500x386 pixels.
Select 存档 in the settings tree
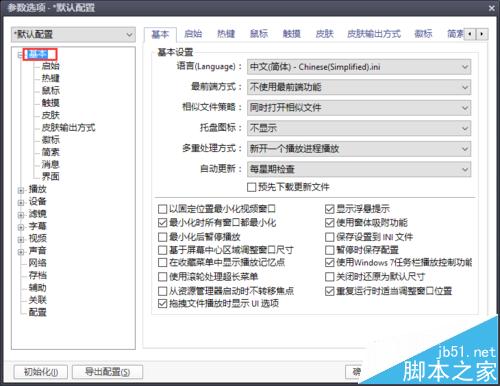click(x=38, y=275)
